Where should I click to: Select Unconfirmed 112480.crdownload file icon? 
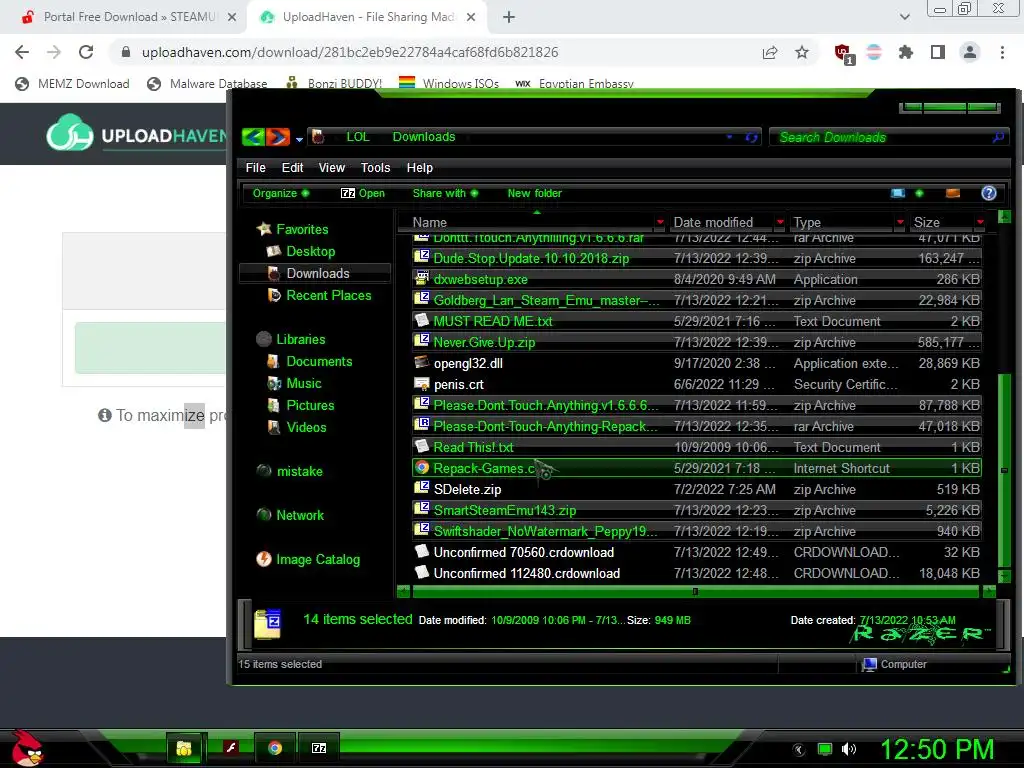coord(422,572)
